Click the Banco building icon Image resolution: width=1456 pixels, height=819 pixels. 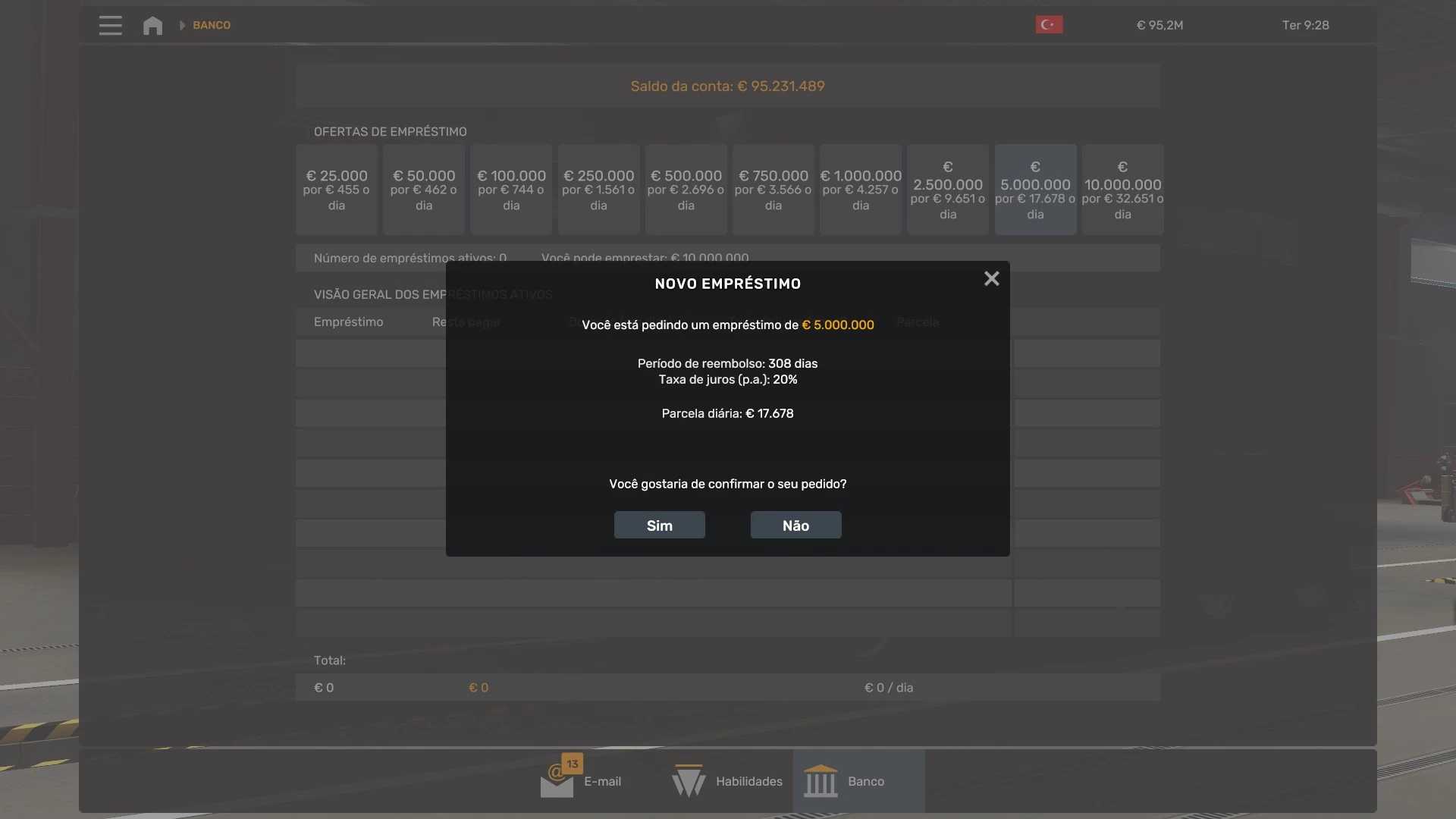click(821, 781)
